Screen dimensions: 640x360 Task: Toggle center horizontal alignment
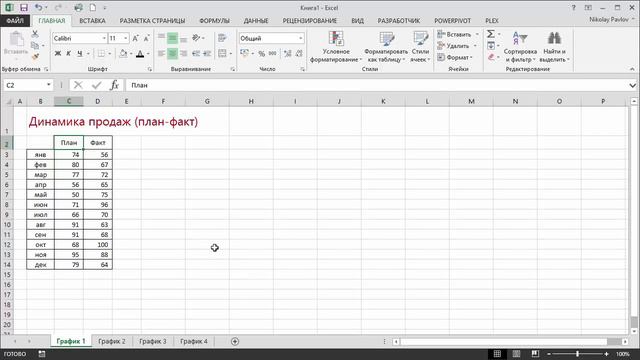[x=173, y=53]
